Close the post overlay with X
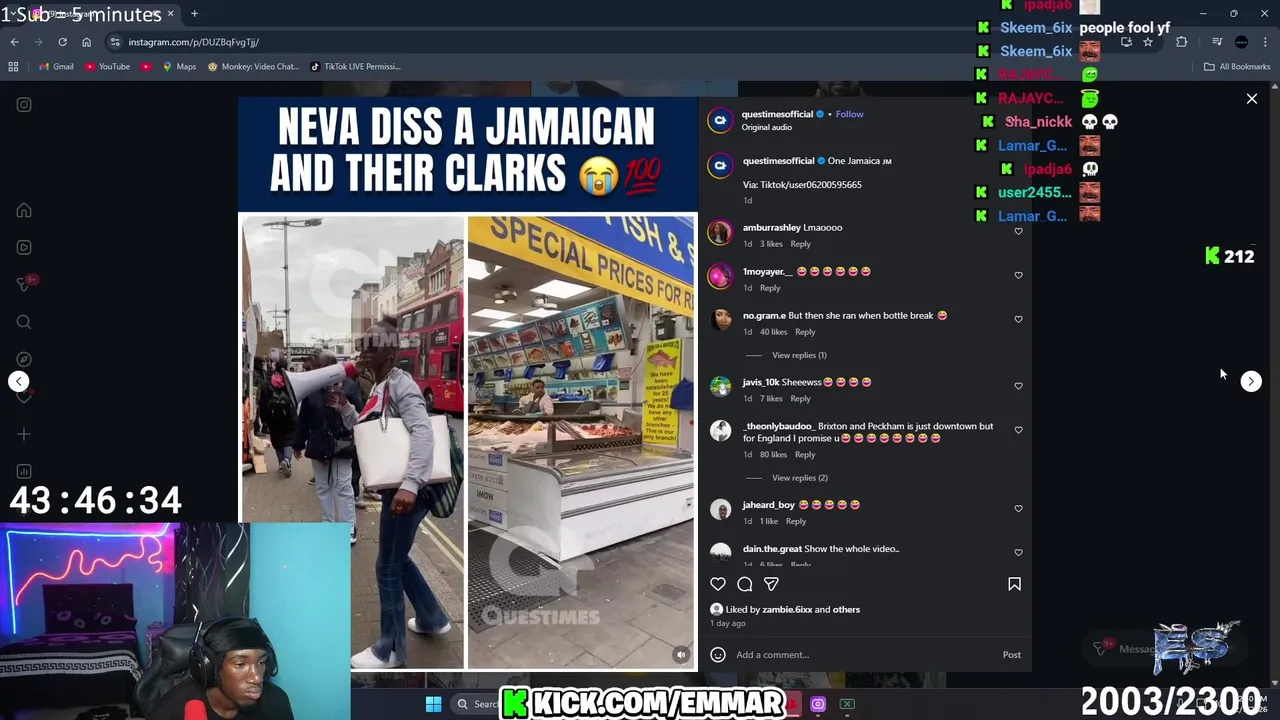 pyautogui.click(x=1251, y=99)
